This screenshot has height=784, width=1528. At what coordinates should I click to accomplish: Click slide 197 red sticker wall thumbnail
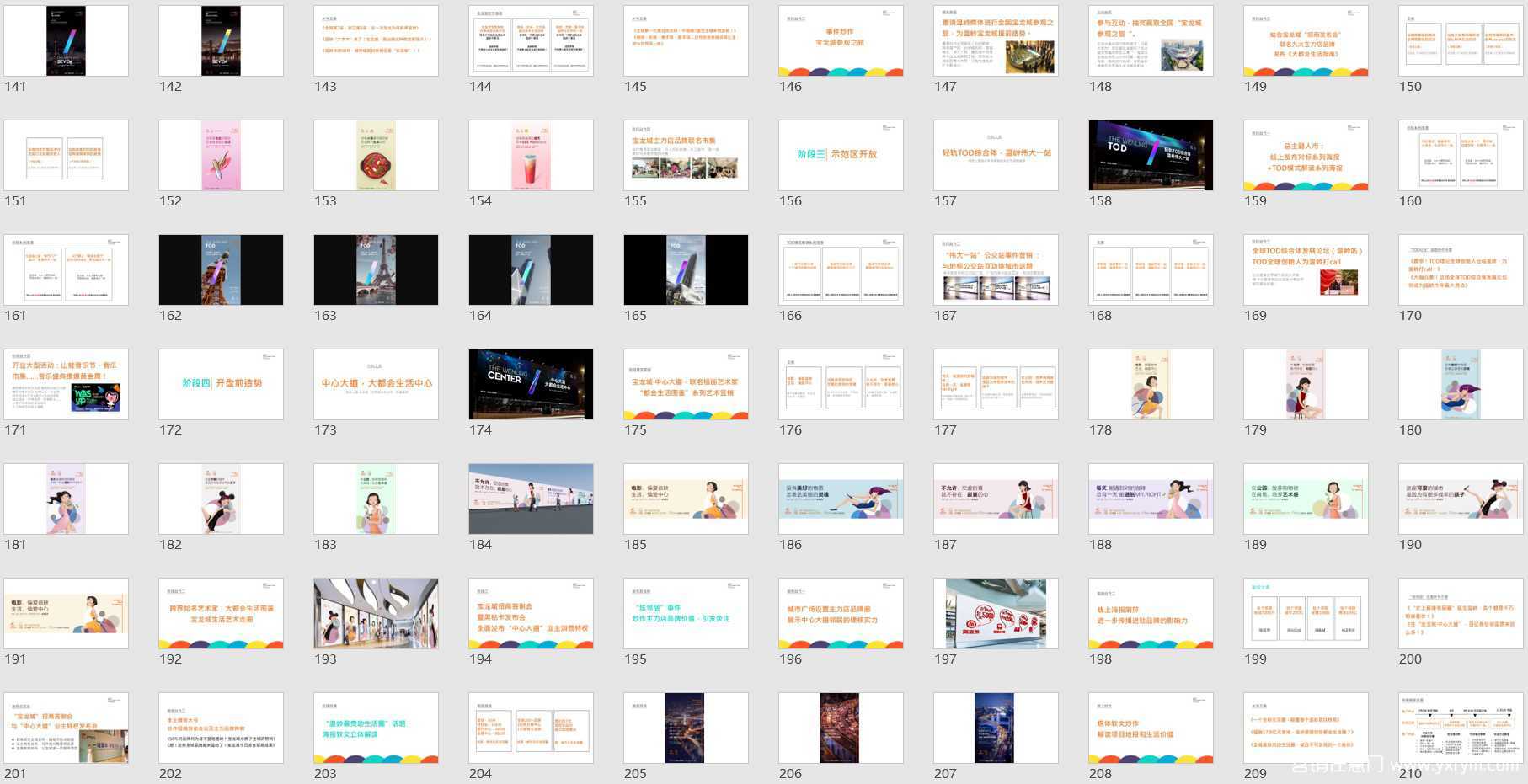tap(996, 614)
